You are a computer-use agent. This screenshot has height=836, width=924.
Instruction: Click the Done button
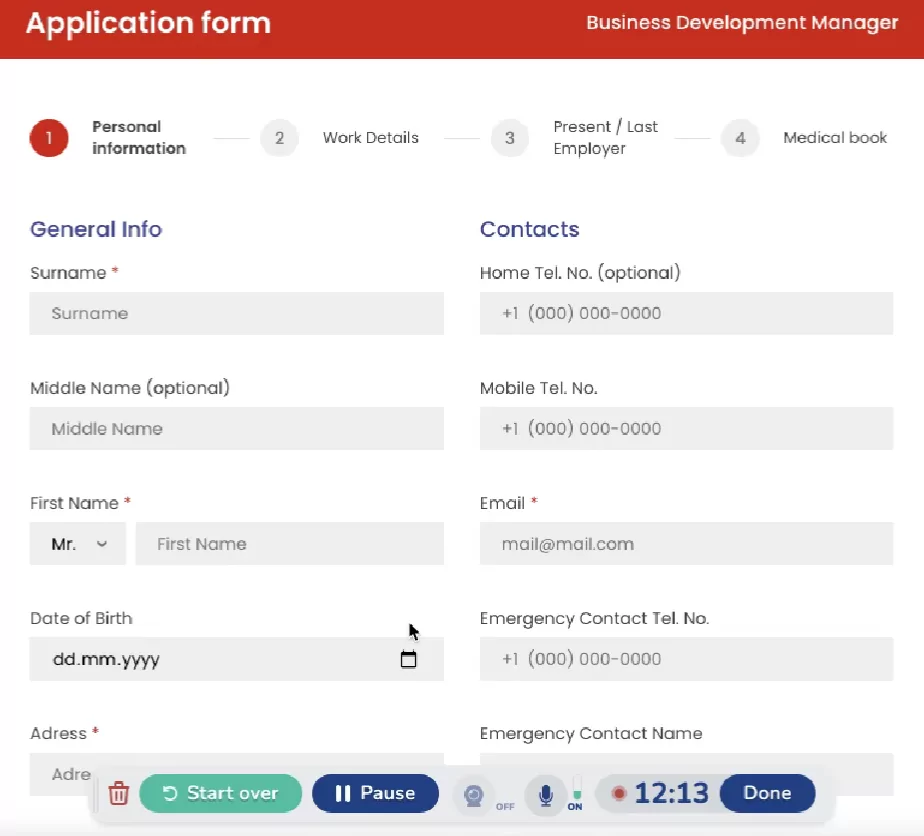767,793
